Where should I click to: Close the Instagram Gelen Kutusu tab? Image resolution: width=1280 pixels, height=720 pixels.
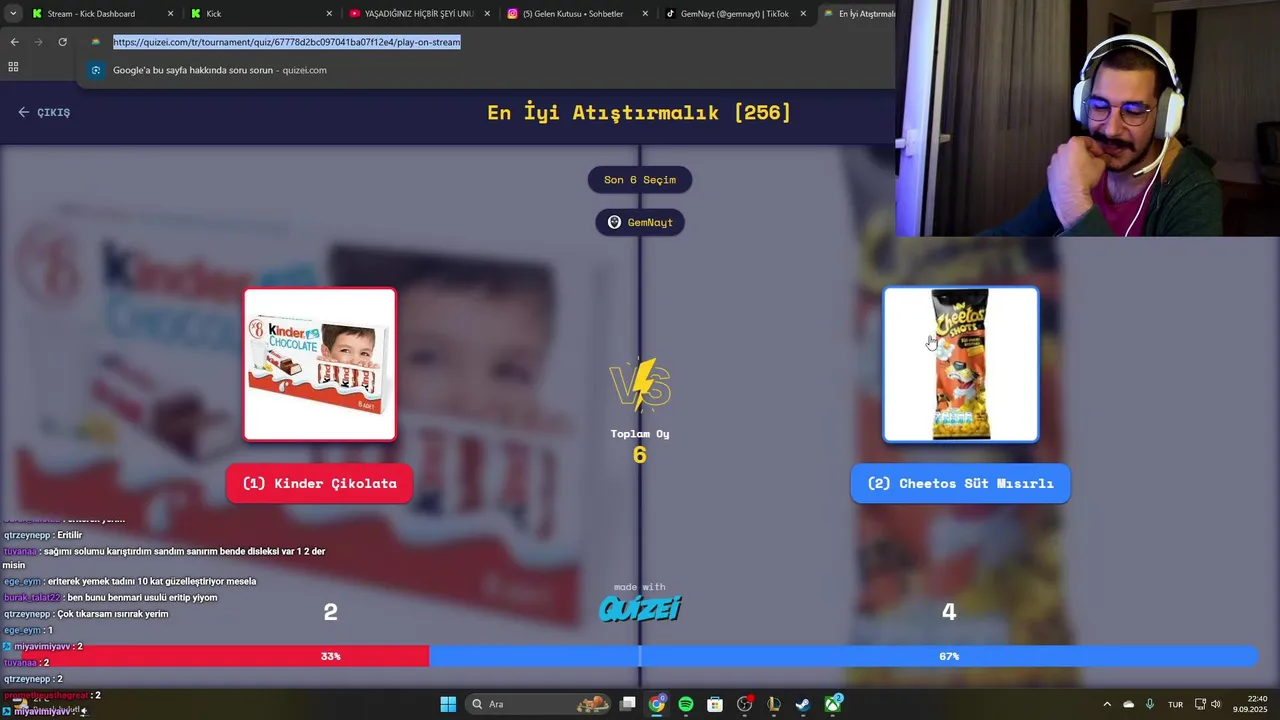coord(645,14)
